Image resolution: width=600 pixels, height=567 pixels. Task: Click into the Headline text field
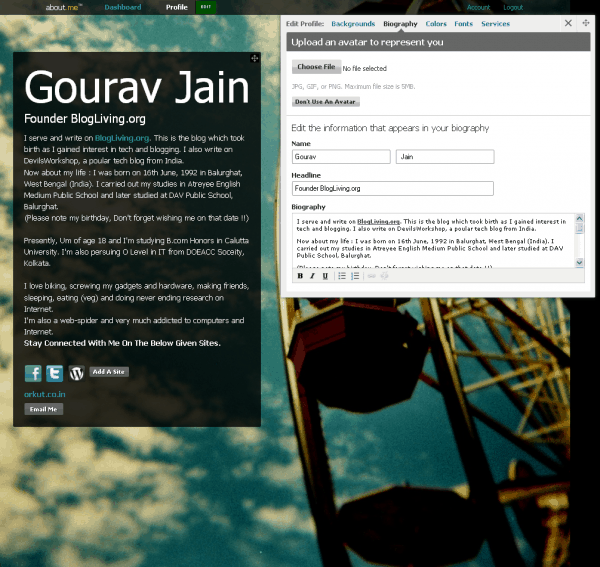click(392, 188)
